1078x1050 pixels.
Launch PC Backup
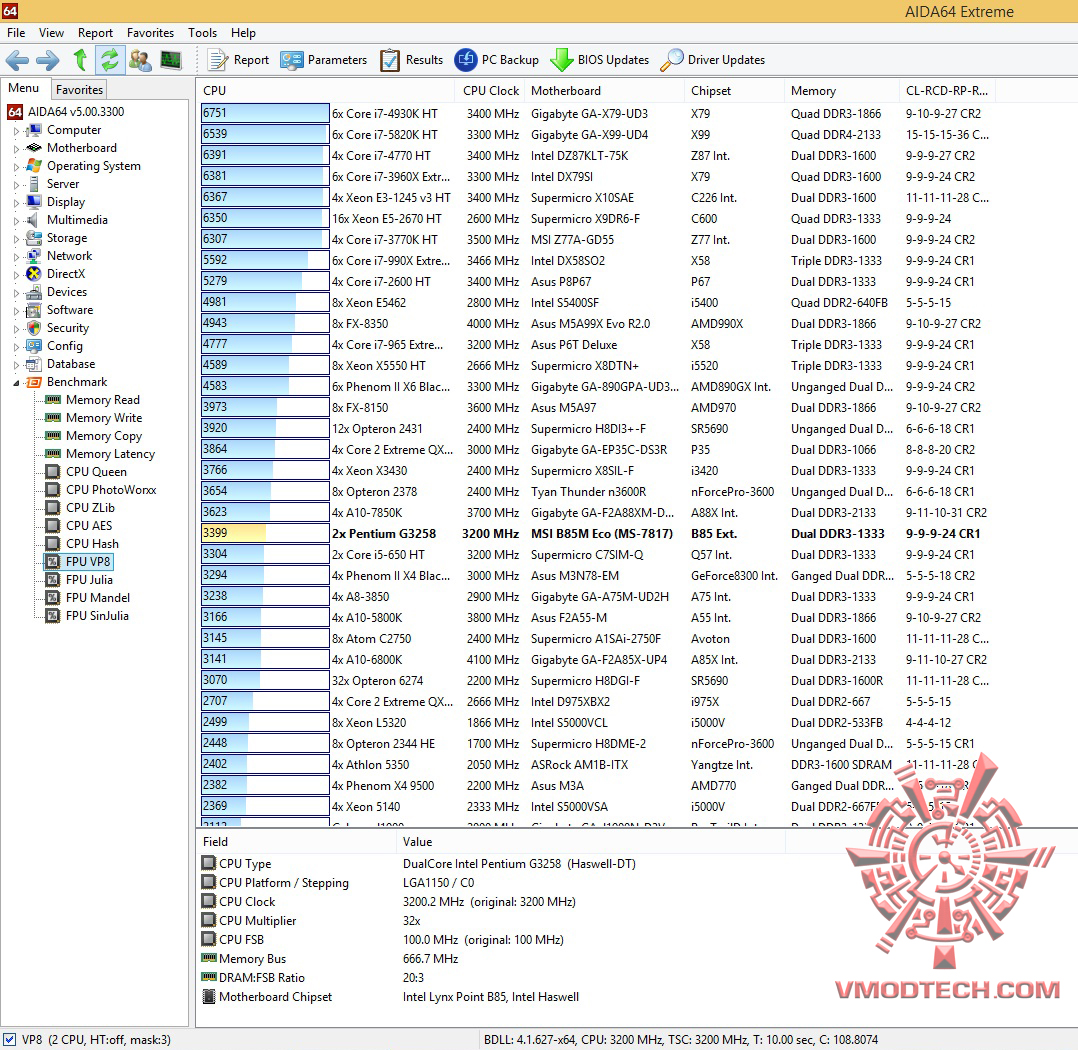[x=496, y=61]
